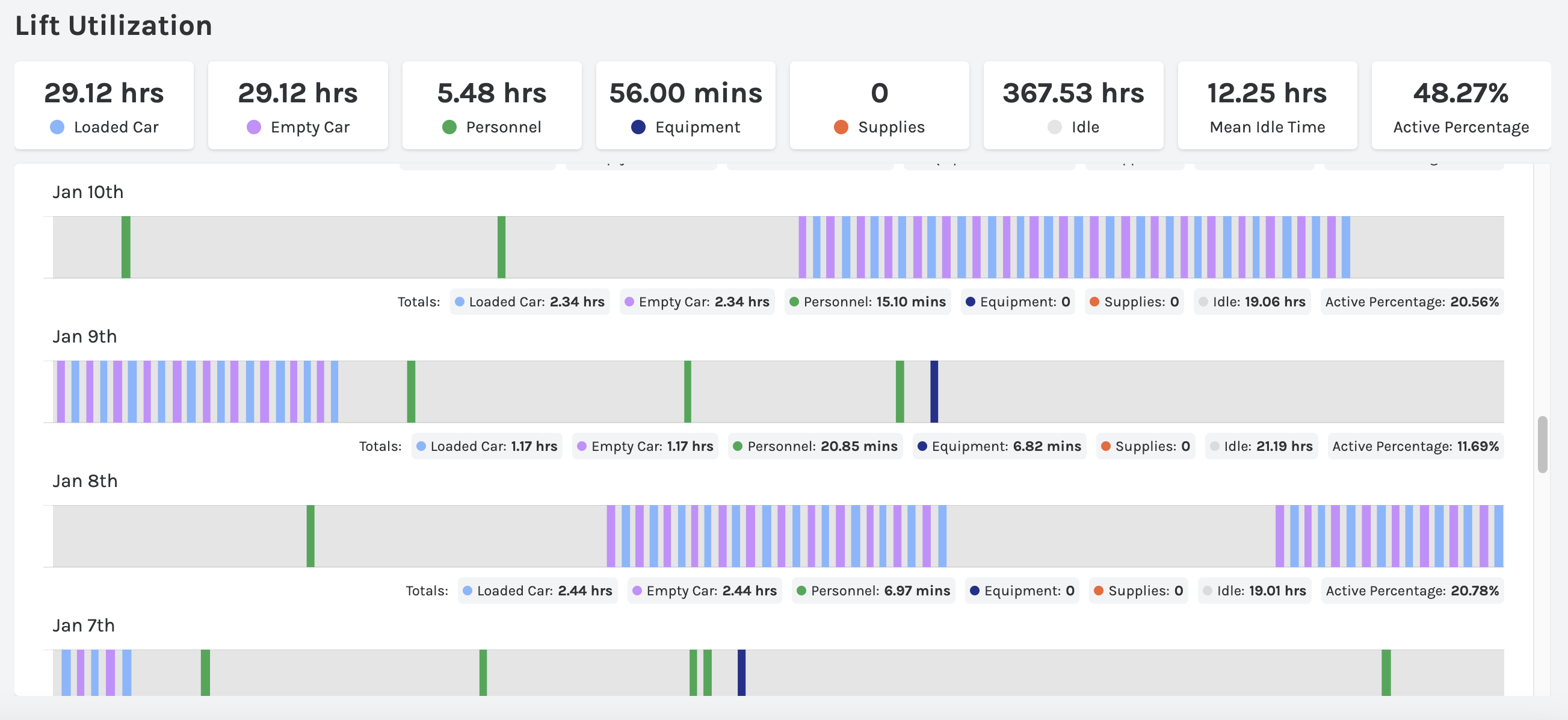The height and width of the screenshot is (720, 1568).
Task: Select the Personnel green legend dot
Action: click(x=449, y=127)
